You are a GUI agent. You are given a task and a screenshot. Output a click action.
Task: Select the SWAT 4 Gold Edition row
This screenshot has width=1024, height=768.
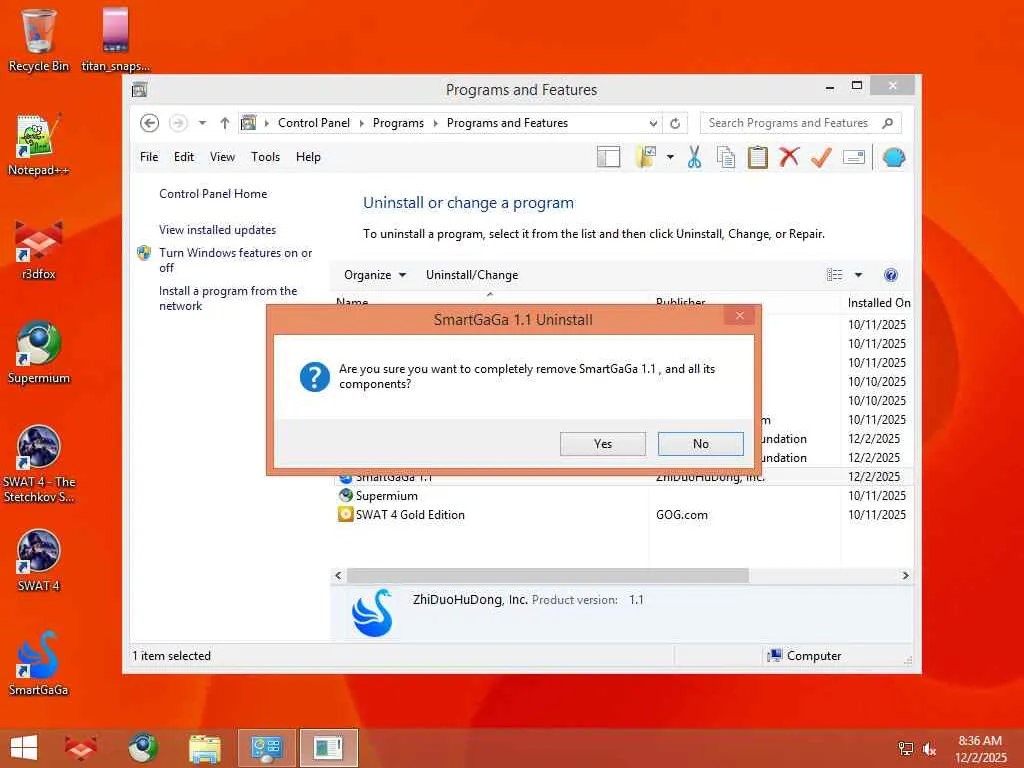(624, 515)
